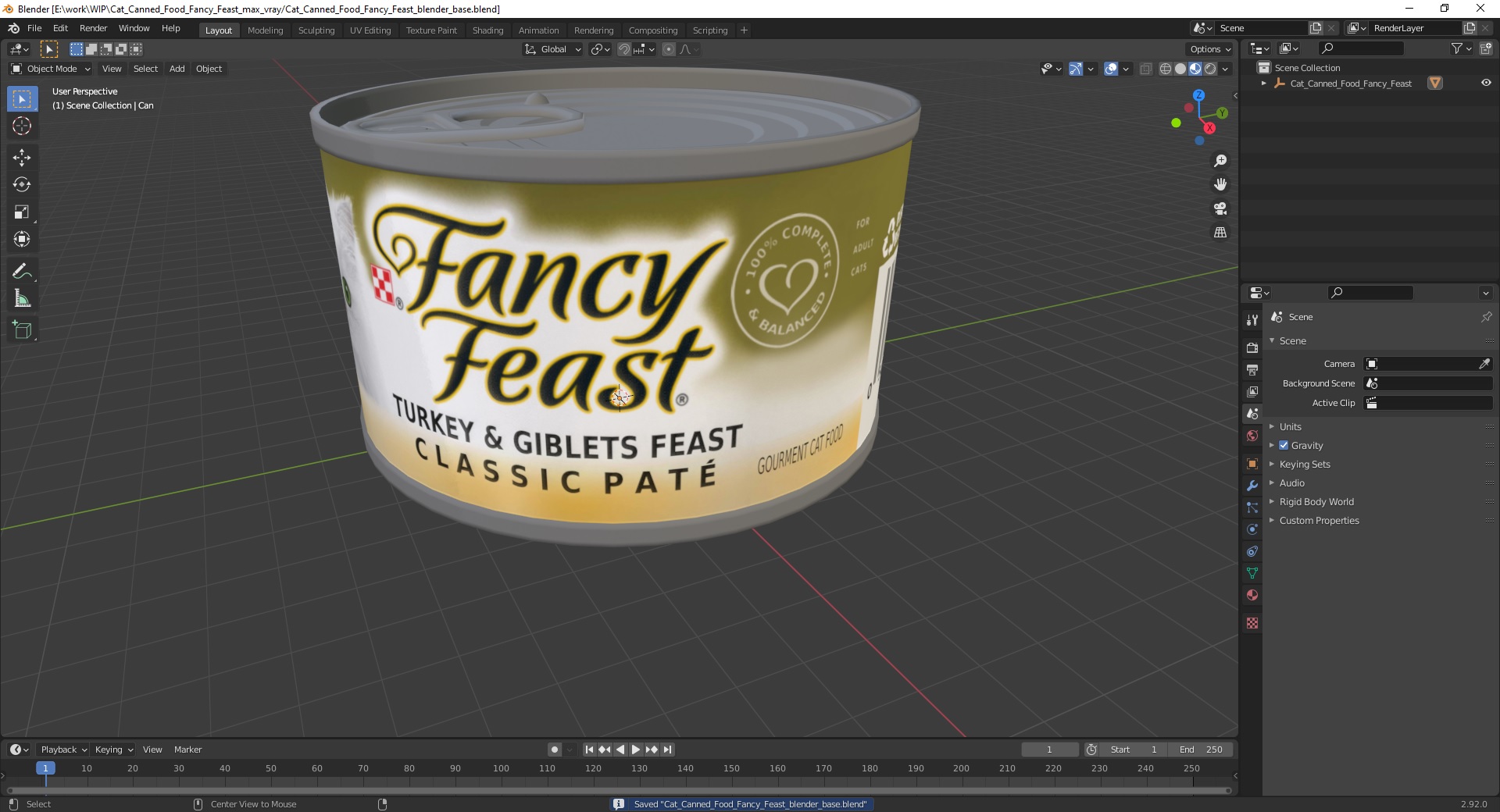The image size is (1500, 812).
Task: Toggle proportional editing
Action: [669, 49]
